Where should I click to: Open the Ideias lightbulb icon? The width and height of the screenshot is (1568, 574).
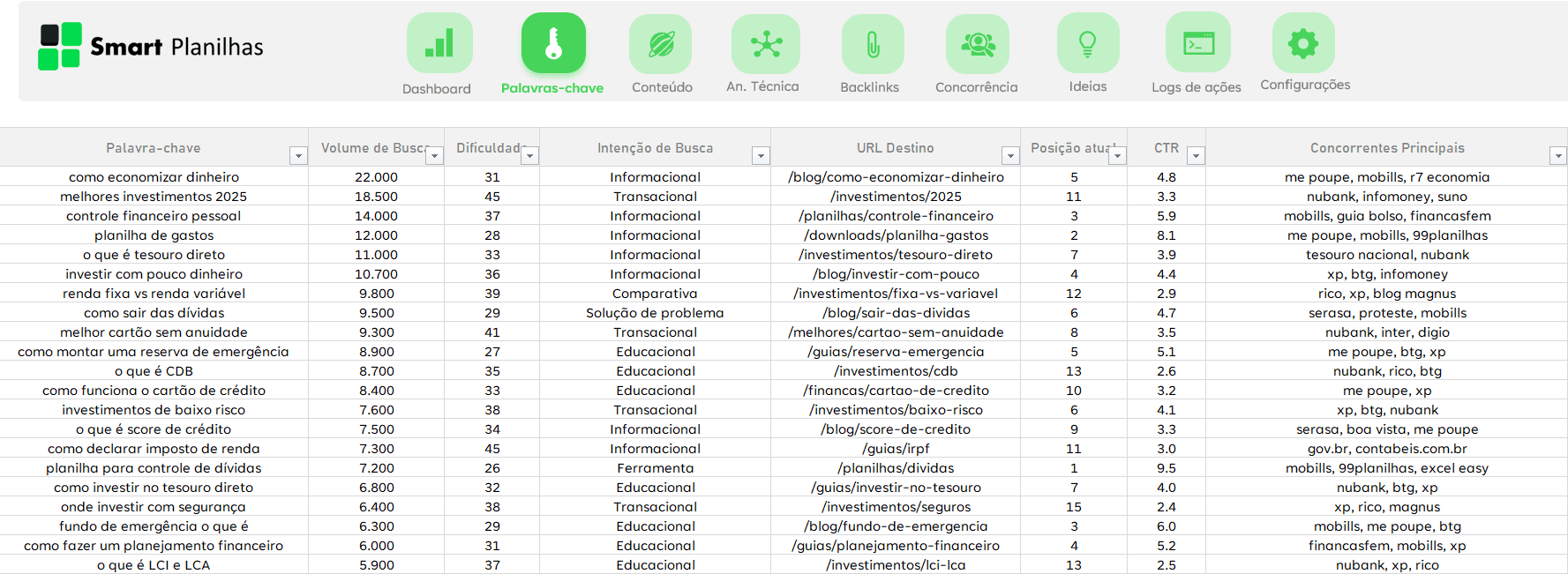click(x=1088, y=43)
